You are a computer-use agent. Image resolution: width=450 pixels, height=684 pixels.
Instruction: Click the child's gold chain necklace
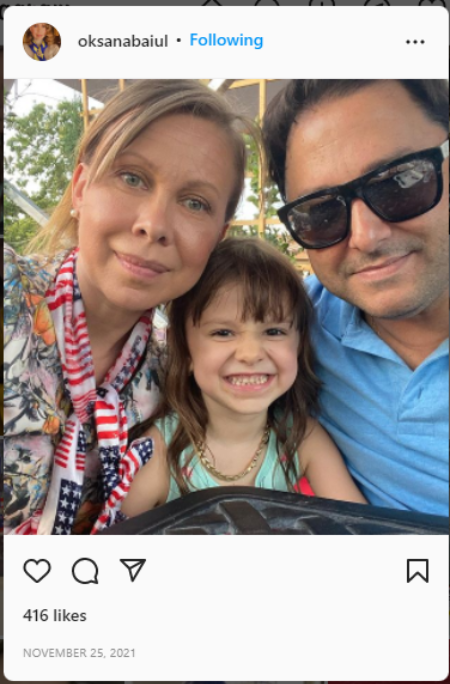231,460
